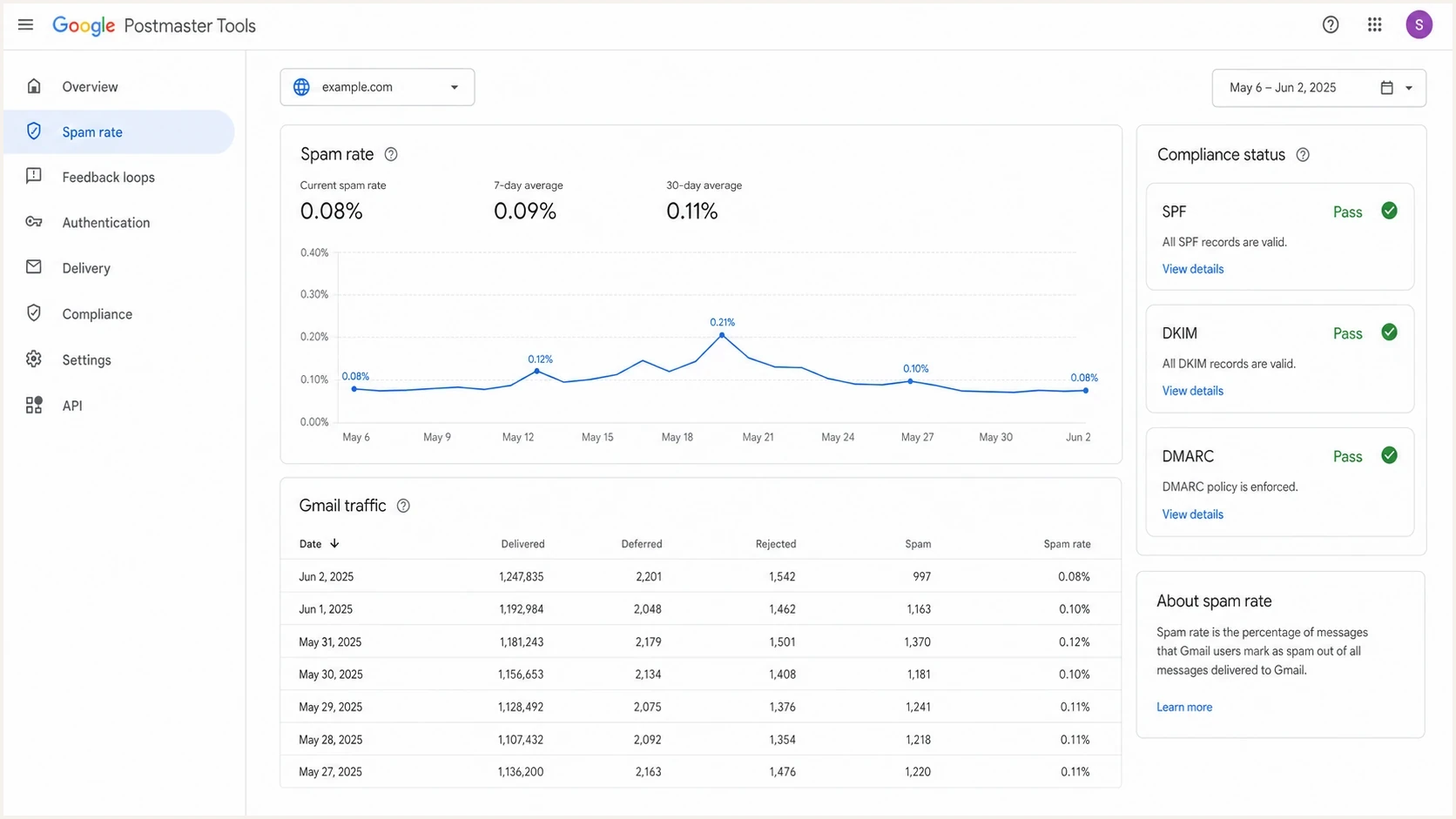
Task: Open Gmail traffic help tooltip icon
Action: pyautogui.click(x=403, y=506)
